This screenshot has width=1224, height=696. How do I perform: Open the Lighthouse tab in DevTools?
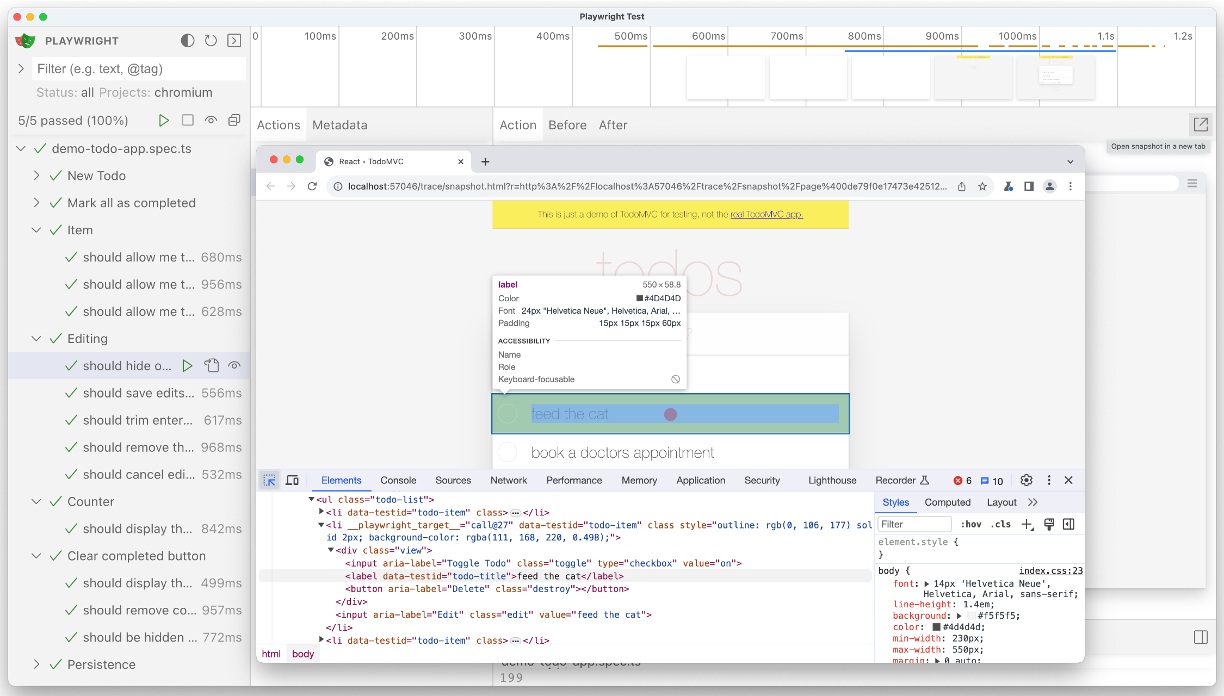click(x=832, y=480)
